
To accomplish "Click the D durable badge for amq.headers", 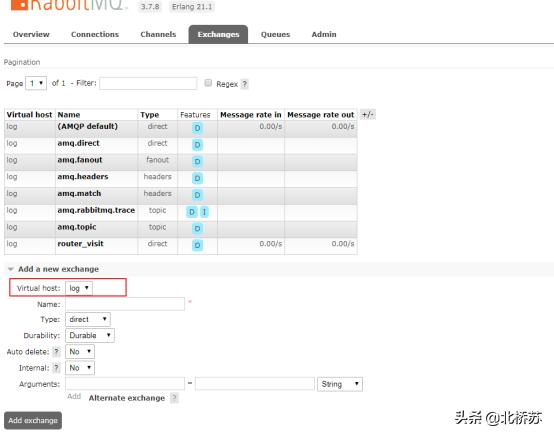I will click(x=197, y=178).
